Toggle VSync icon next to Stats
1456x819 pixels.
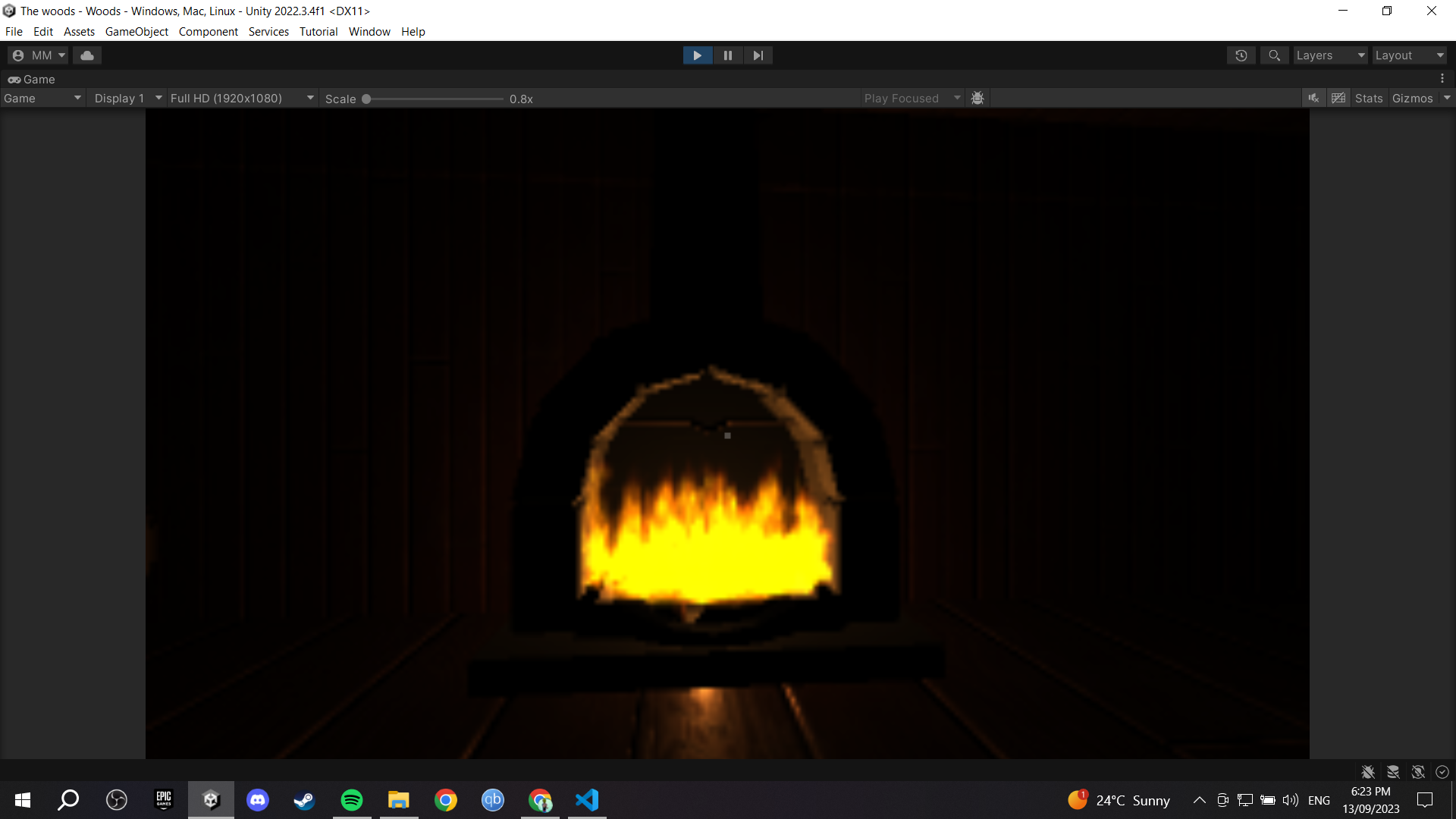[1338, 99]
